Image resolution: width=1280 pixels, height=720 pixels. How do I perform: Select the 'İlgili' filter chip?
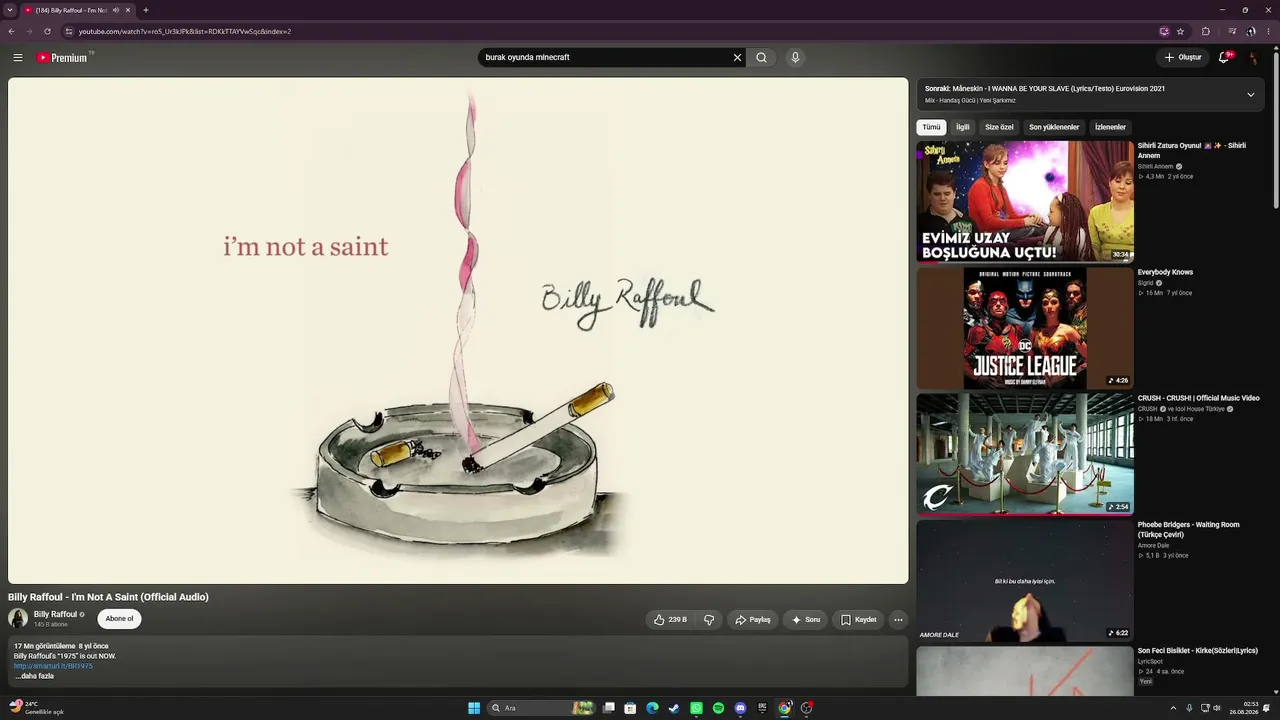point(963,127)
